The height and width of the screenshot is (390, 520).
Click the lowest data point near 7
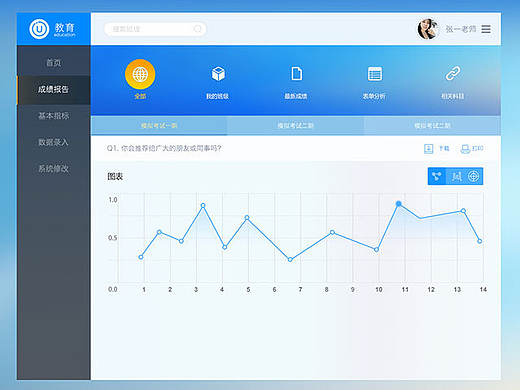(x=290, y=259)
